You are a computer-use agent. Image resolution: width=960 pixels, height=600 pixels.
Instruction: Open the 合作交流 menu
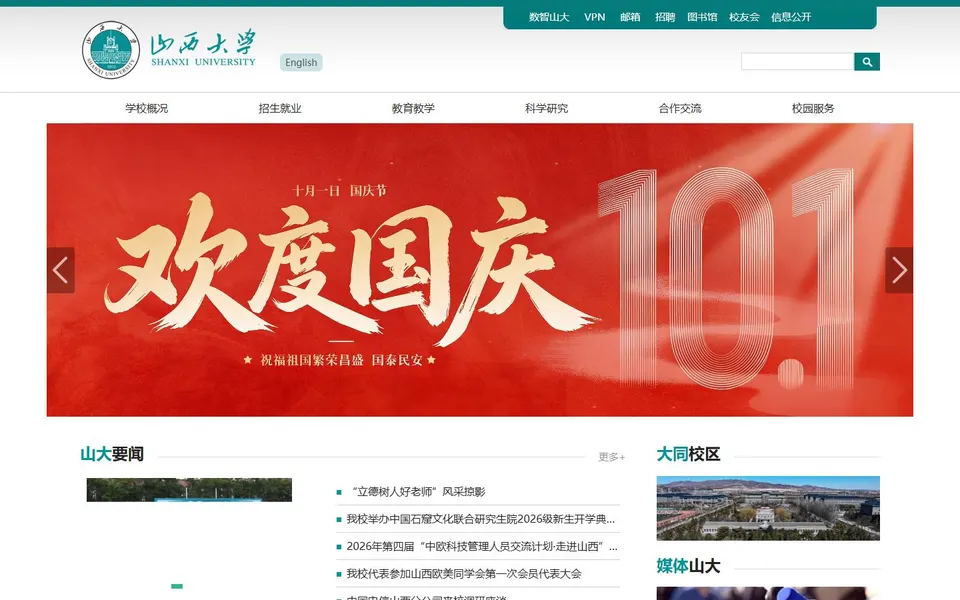680,108
